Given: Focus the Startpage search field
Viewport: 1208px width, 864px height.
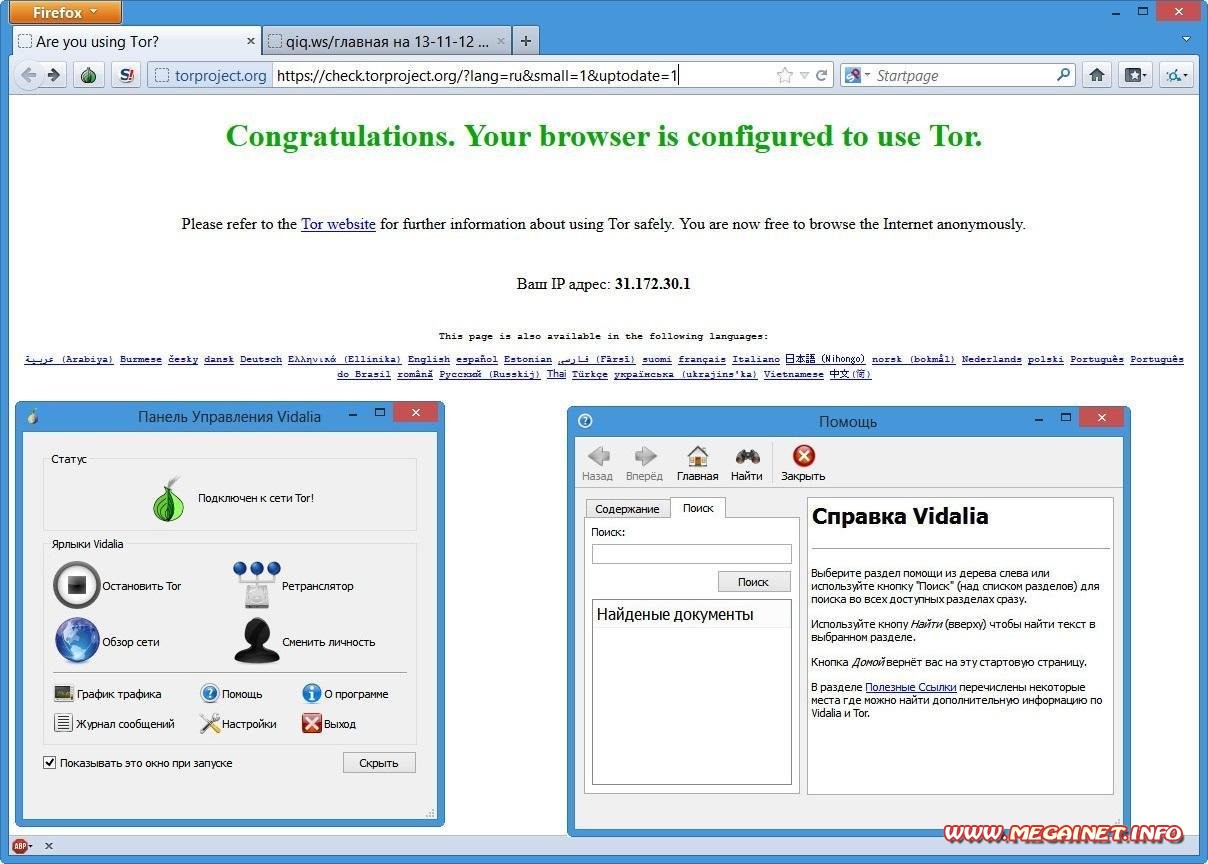Looking at the screenshot, I should 964,75.
